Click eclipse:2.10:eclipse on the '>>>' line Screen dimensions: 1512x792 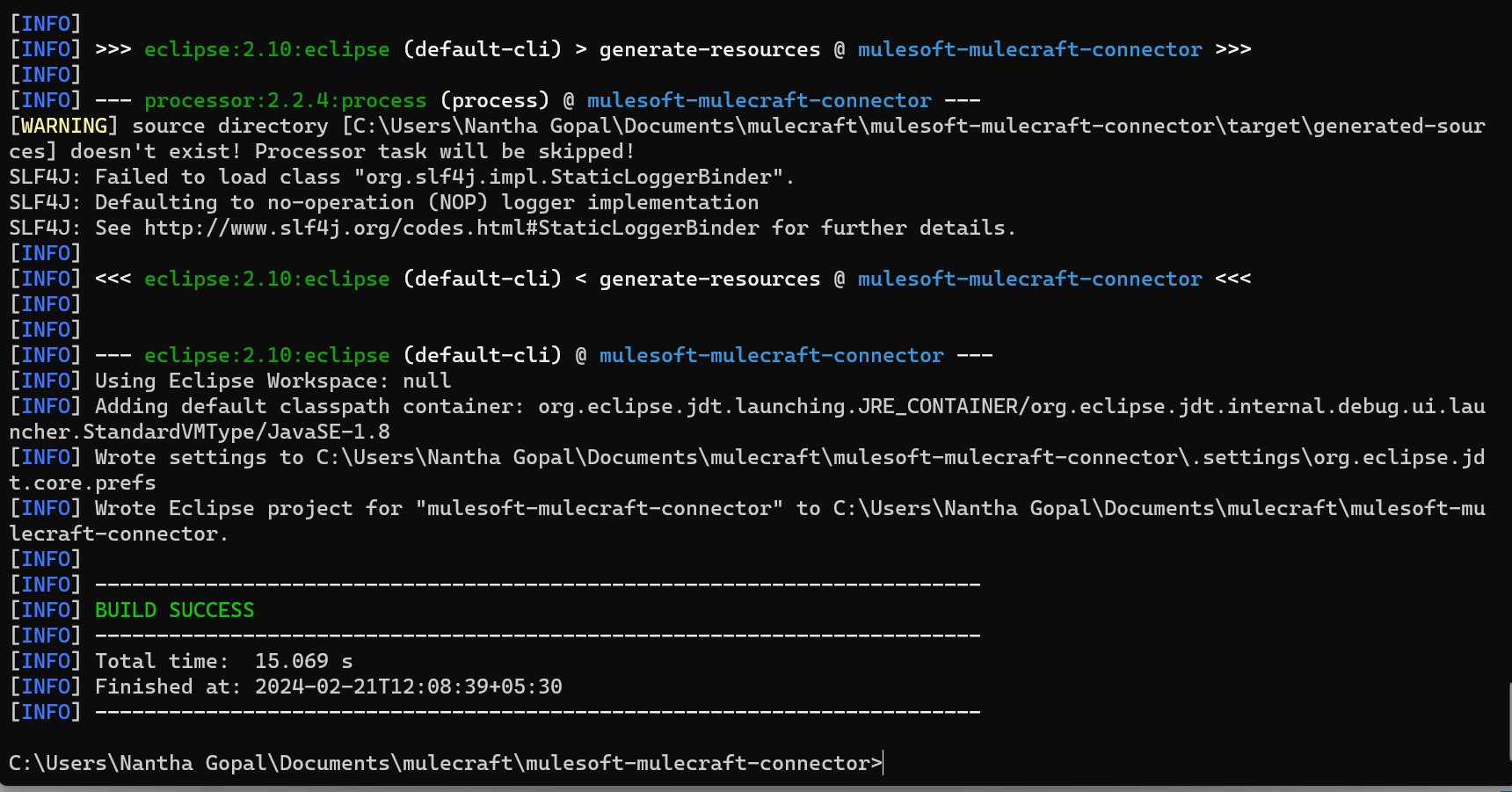pos(266,50)
